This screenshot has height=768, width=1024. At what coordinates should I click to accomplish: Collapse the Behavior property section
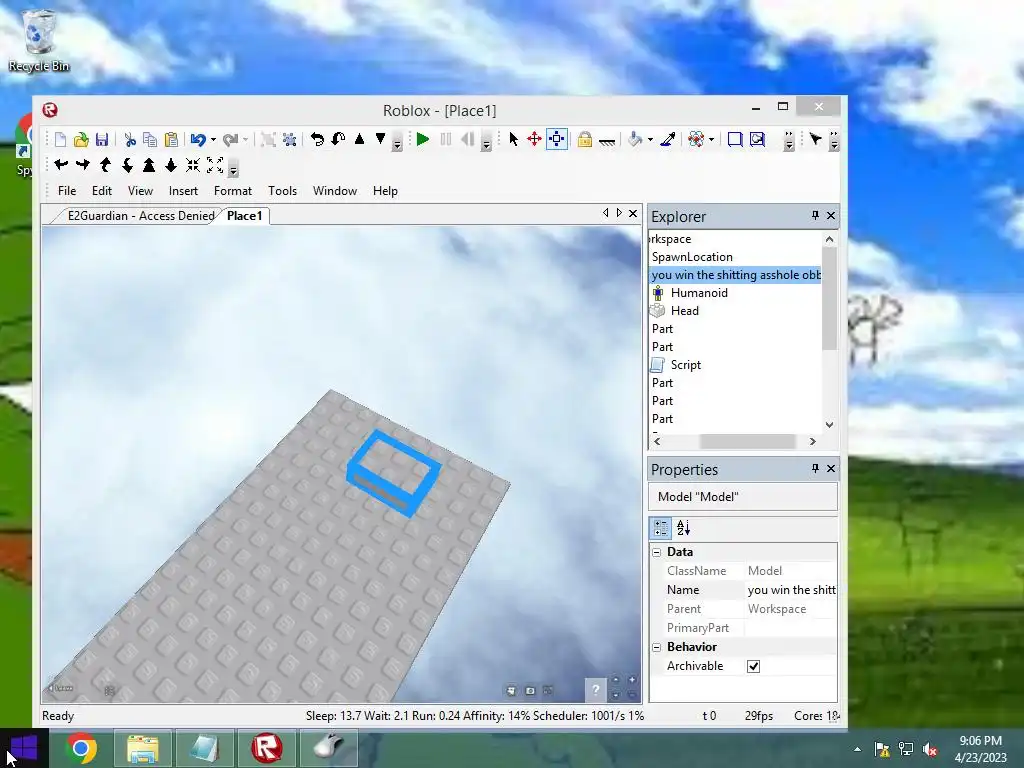click(x=657, y=647)
